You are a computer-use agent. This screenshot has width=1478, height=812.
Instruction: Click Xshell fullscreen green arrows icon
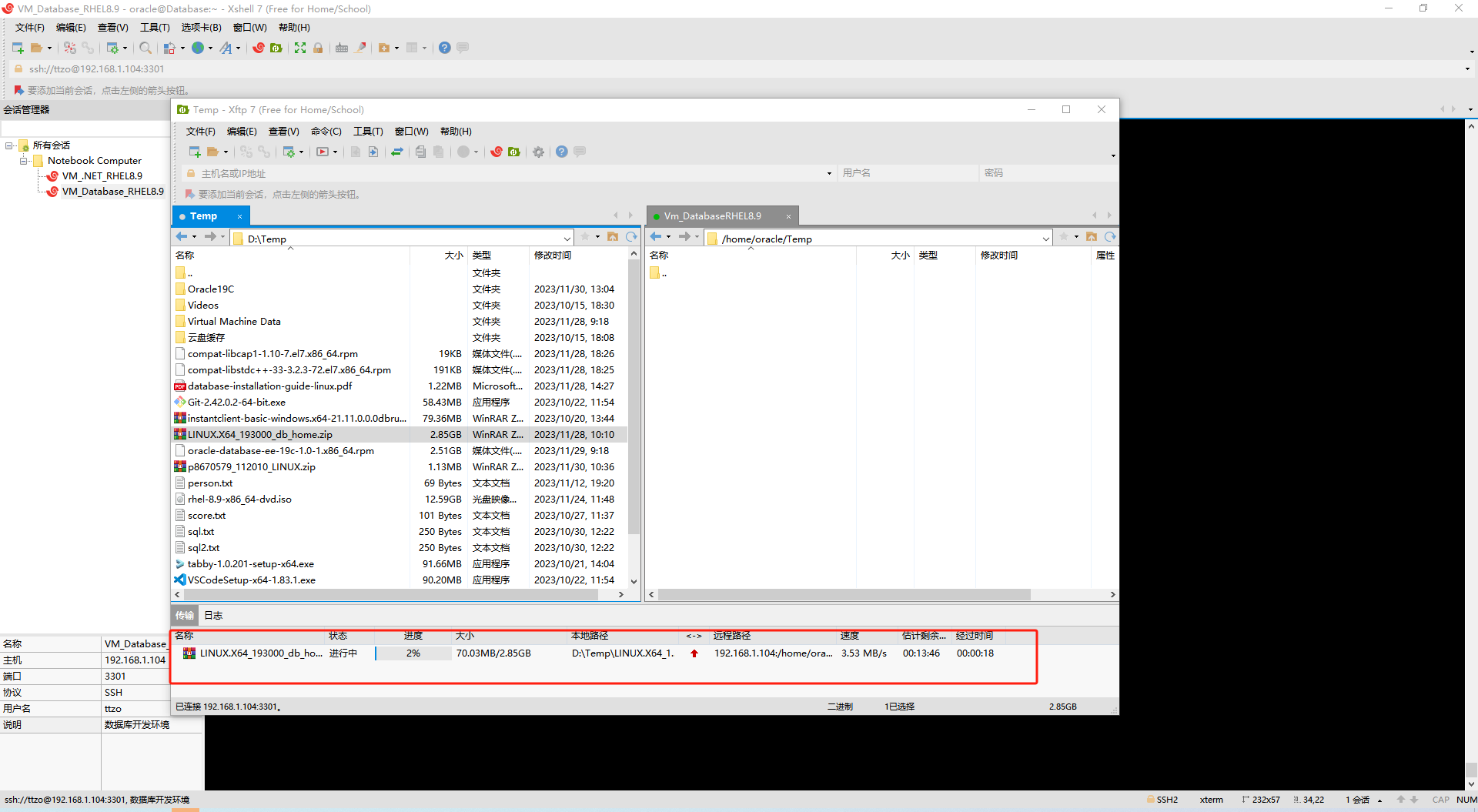point(300,48)
